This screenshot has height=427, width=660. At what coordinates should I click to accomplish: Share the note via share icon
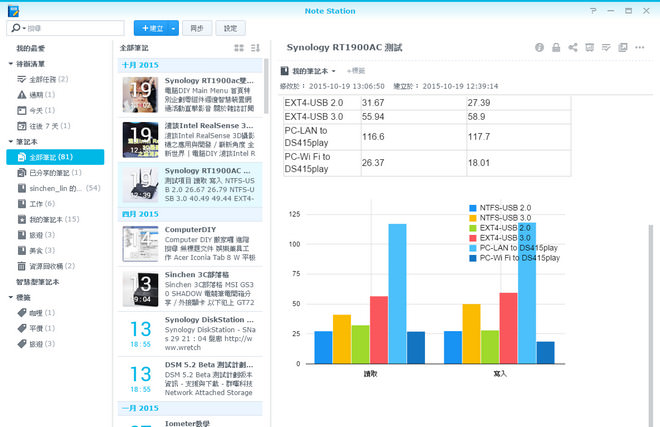pos(572,48)
